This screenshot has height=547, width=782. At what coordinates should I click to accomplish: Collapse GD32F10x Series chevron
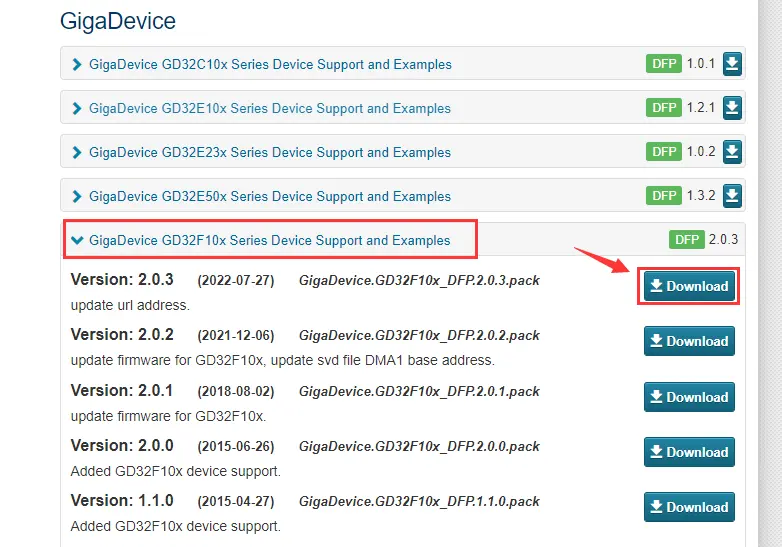pyautogui.click(x=77, y=240)
